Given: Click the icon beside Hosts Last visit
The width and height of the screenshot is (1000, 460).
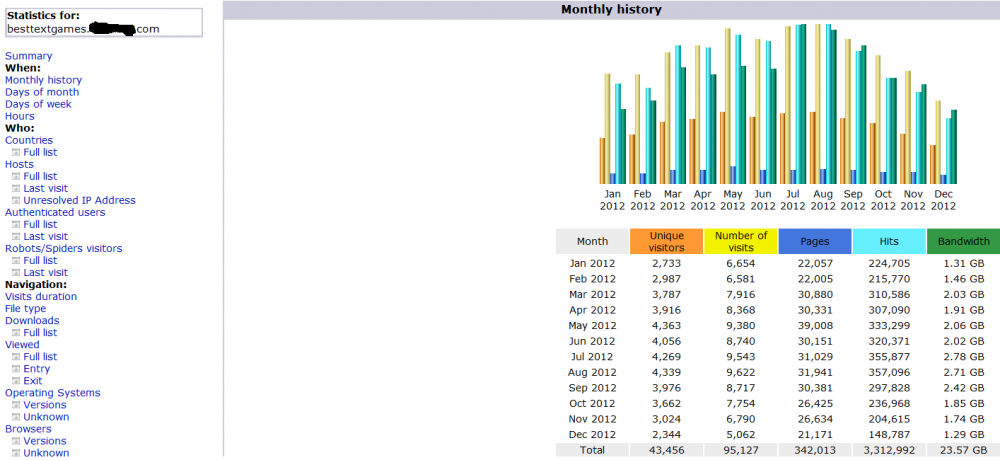Looking at the screenshot, I should point(16,189).
